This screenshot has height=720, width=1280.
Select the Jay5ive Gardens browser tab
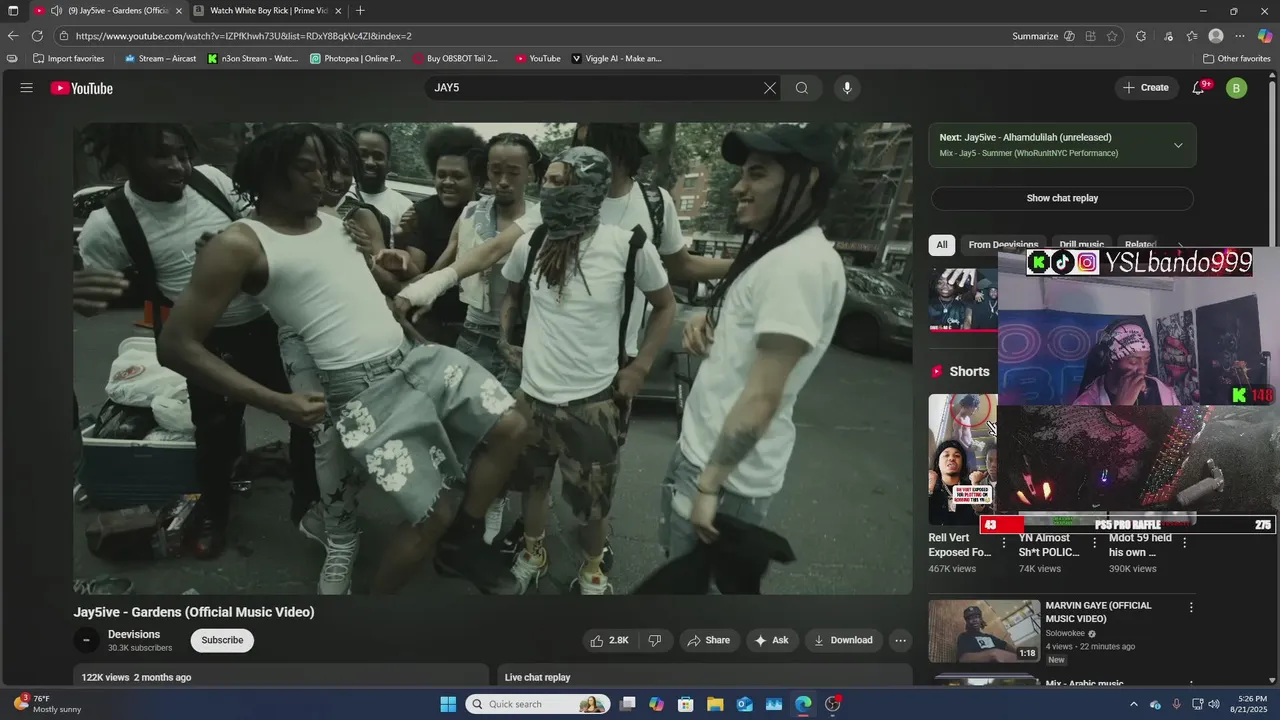108,11
